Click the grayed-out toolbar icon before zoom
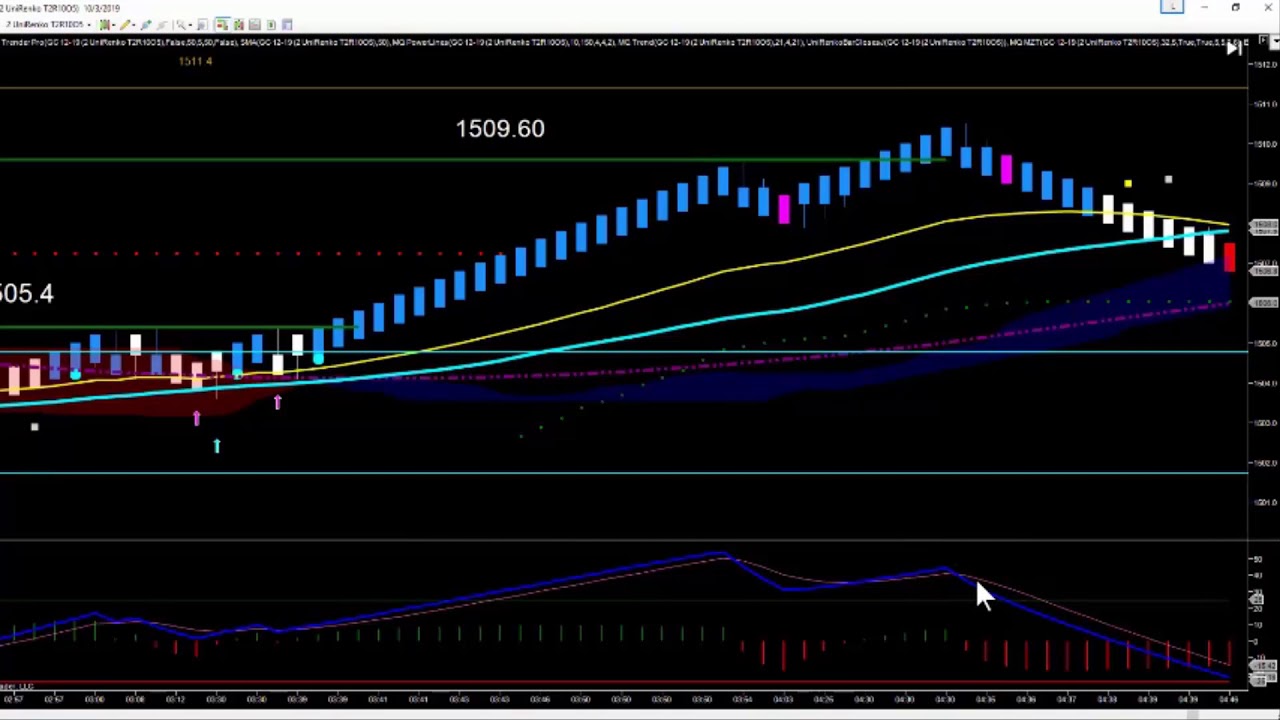The height and width of the screenshot is (720, 1280). click(x=162, y=25)
